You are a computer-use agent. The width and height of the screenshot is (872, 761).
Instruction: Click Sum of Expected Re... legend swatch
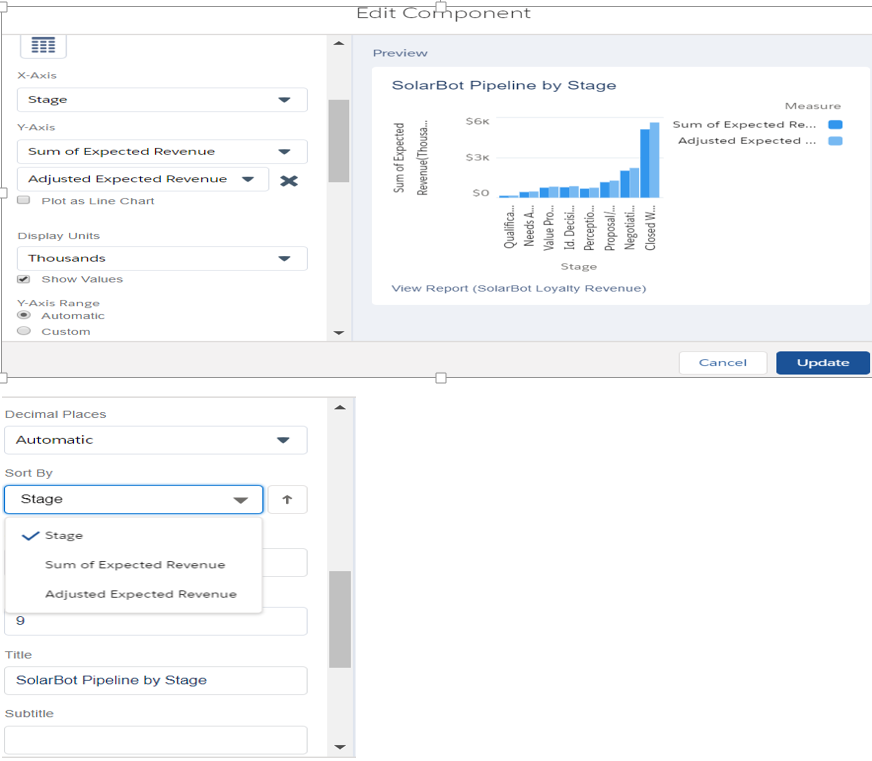pyautogui.click(x=835, y=125)
